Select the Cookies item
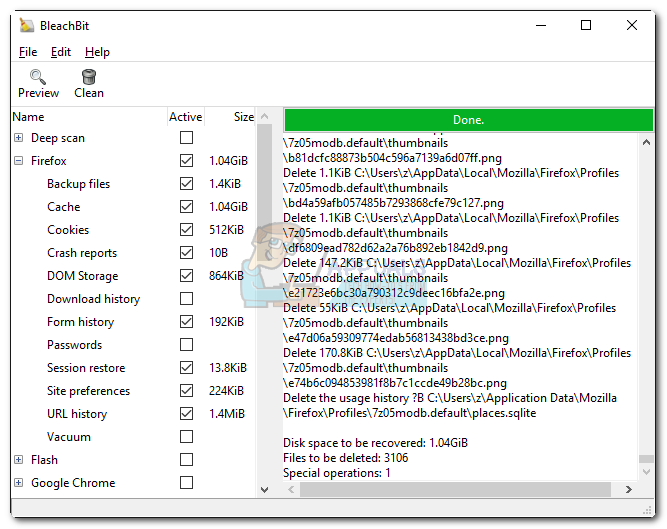 click(x=68, y=230)
